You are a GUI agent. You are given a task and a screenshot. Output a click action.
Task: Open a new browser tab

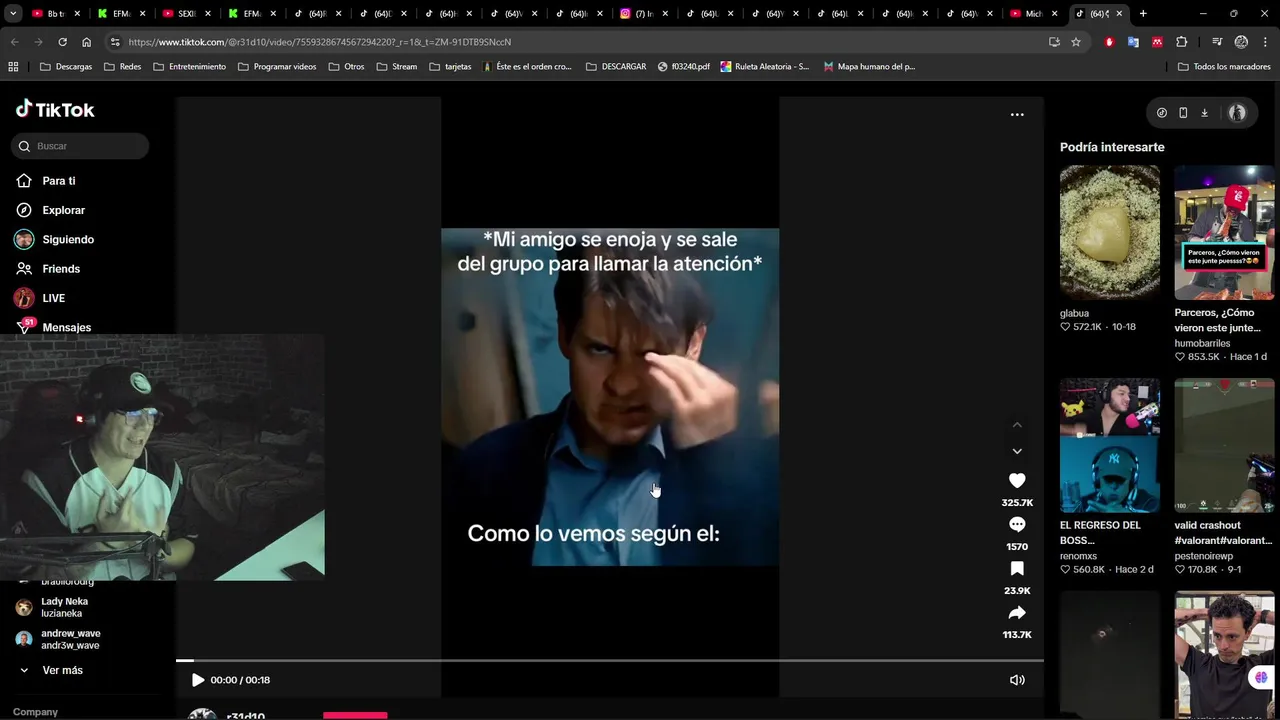(x=1143, y=14)
